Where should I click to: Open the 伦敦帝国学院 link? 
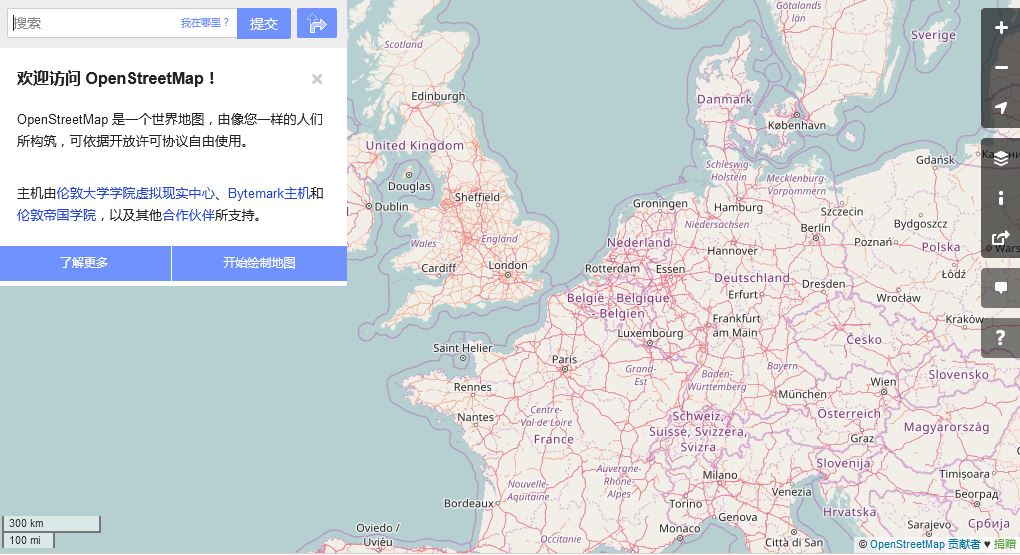57,215
